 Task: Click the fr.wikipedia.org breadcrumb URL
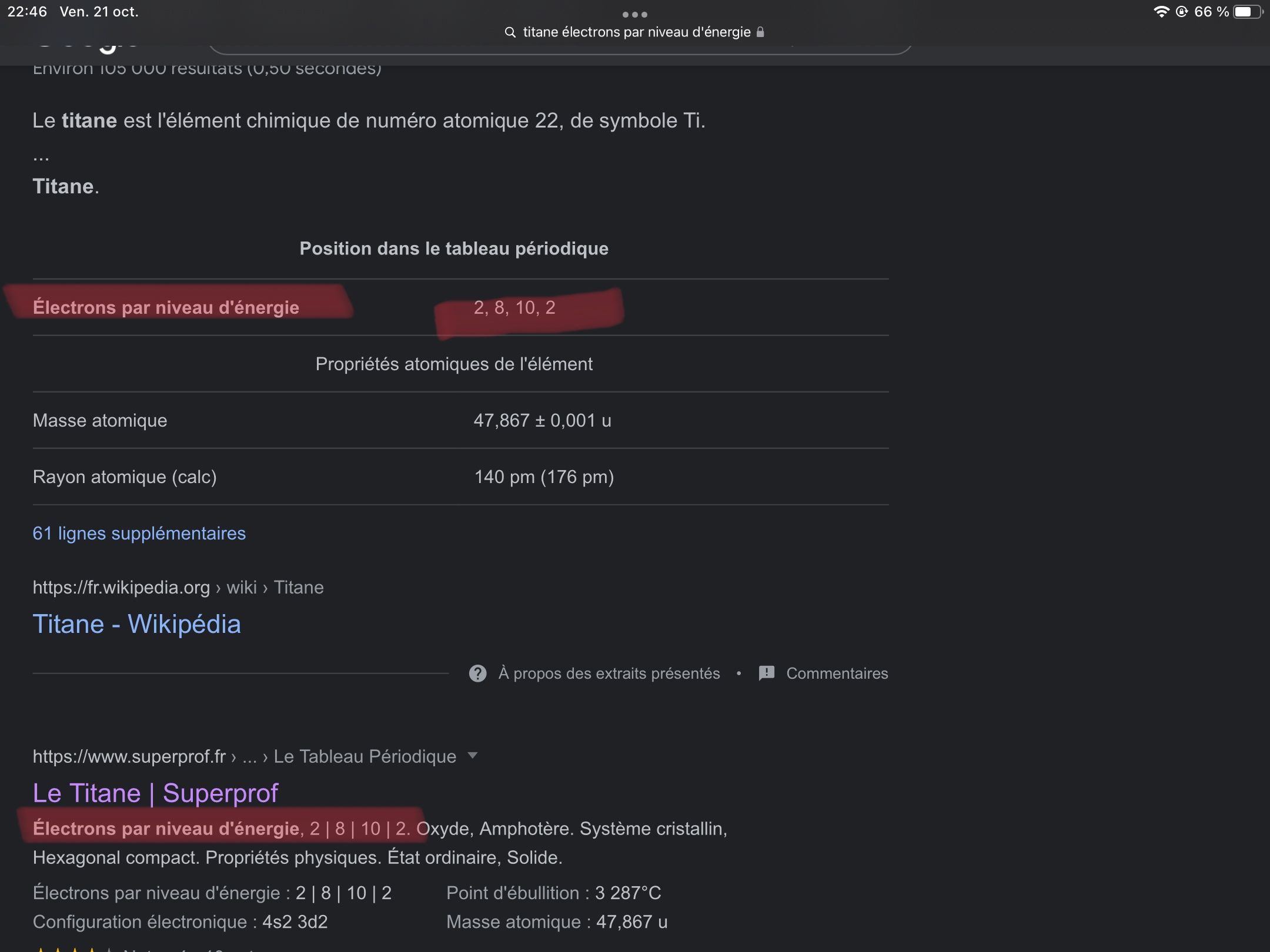coord(121,588)
